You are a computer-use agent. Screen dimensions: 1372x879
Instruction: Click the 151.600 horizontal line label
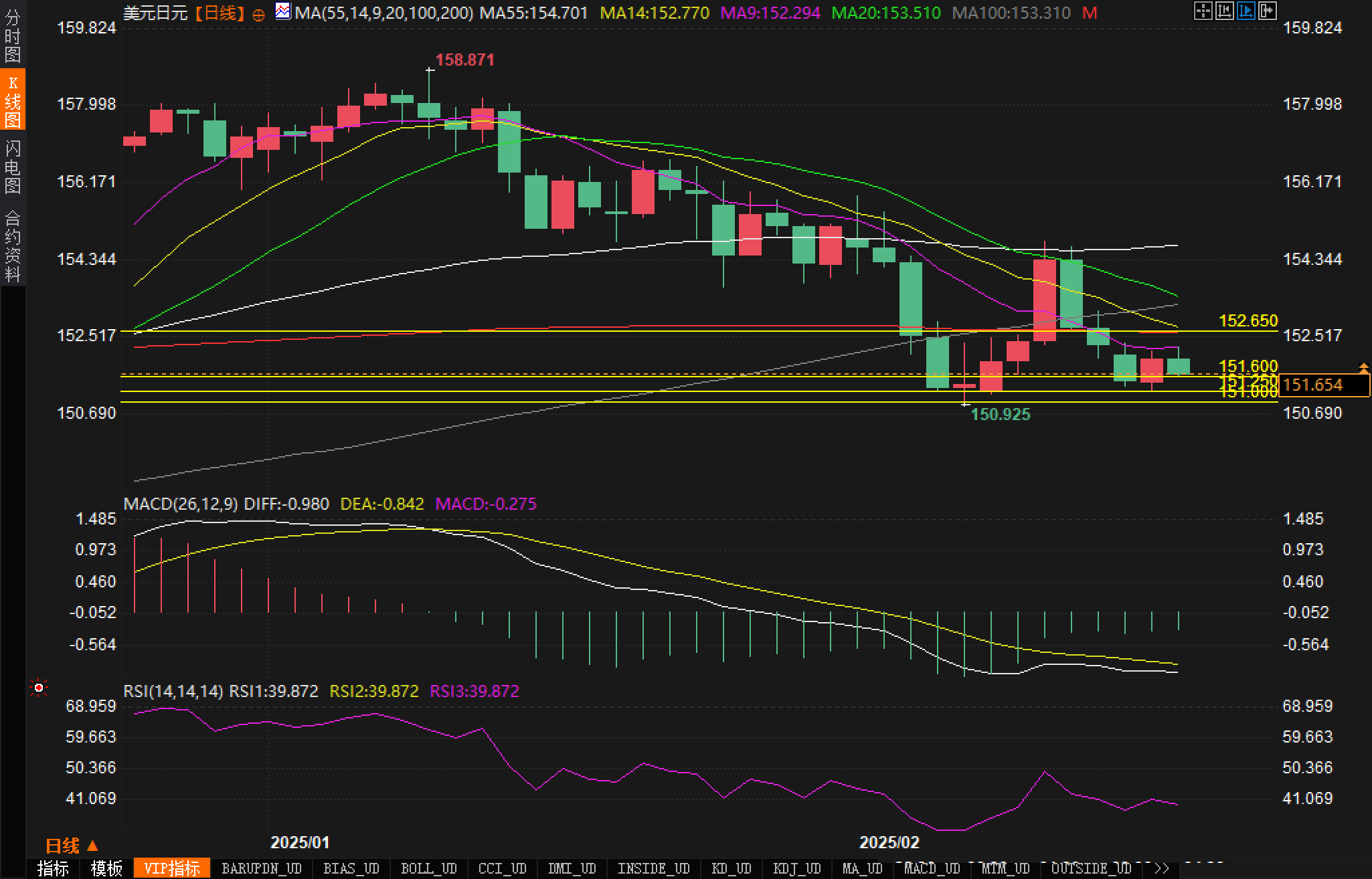pyautogui.click(x=1249, y=366)
